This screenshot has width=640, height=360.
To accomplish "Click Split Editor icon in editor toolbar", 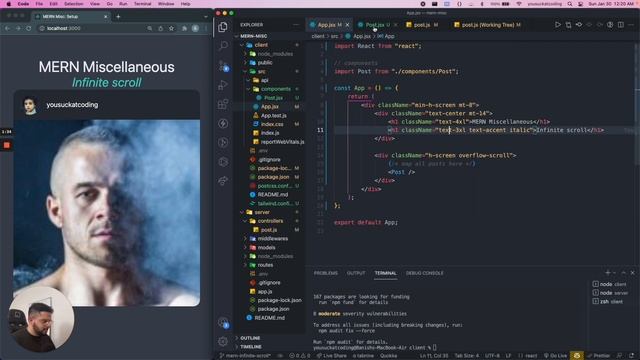I will tap(620, 25).
